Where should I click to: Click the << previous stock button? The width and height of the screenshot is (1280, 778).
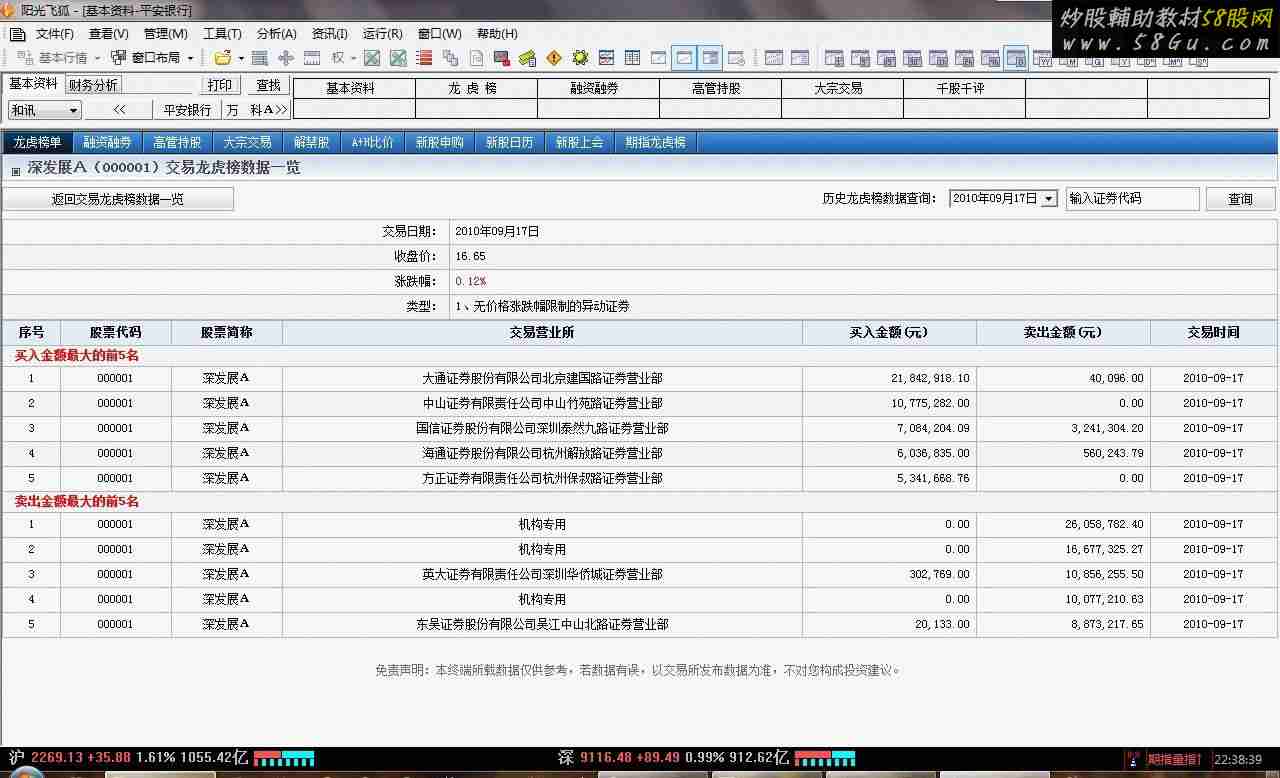(119, 110)
